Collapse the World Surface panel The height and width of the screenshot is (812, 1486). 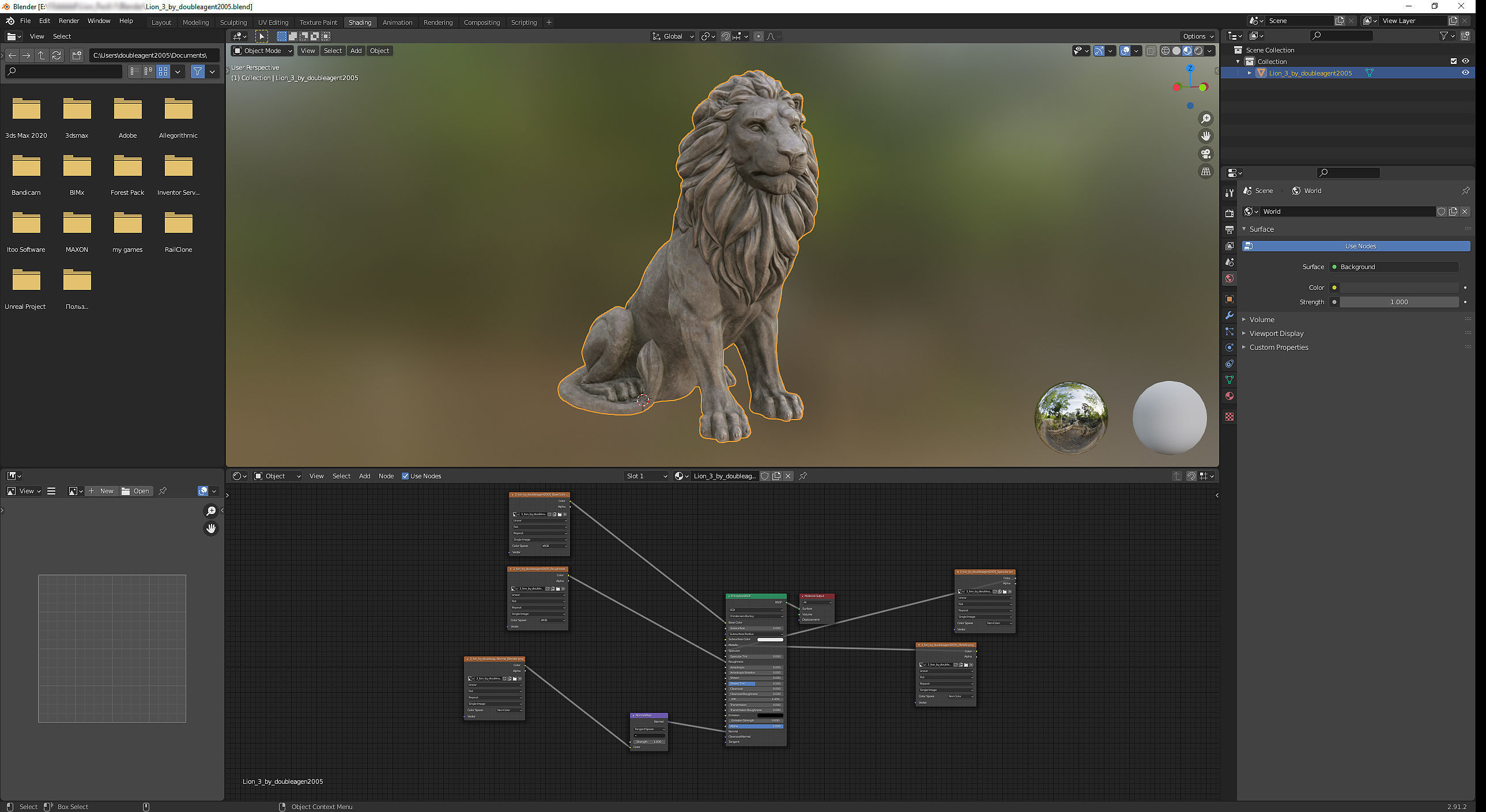pyautogui.click(x=1261, y=229)
